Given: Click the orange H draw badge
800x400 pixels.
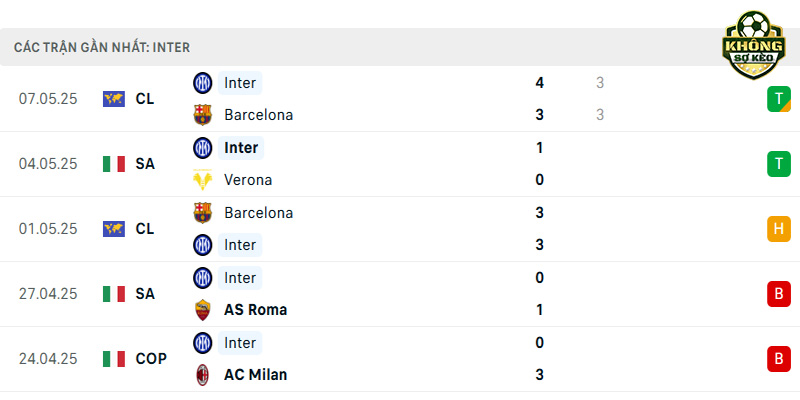Looking at the screenshot, I should pos(779,229).
